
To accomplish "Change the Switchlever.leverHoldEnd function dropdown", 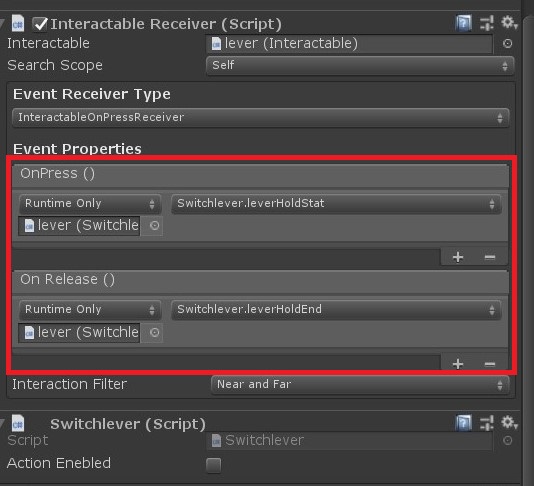I will pyautogui.click(x=336, y=310).
